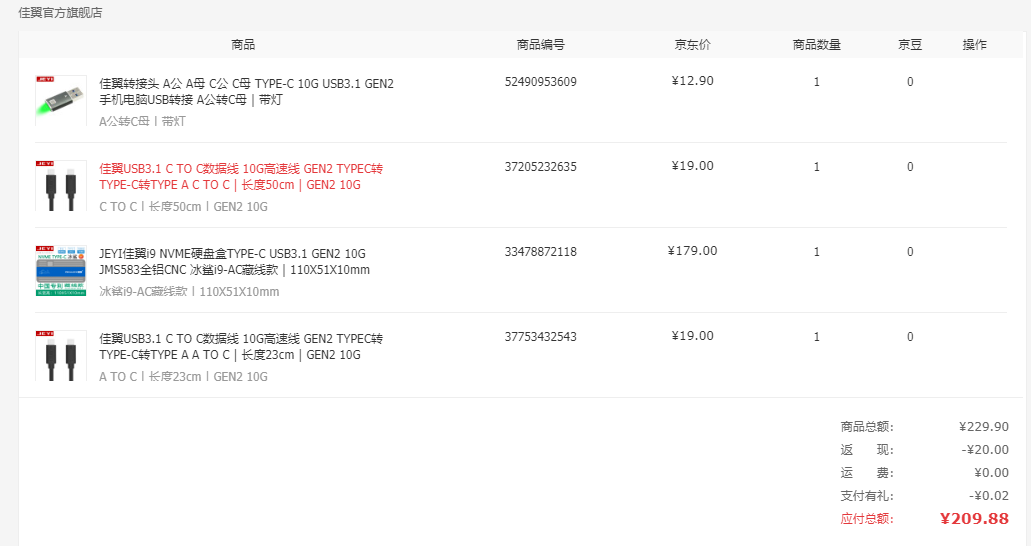
Task: Click the 应付总额 ¥209.88 total amount
Action: (974, 518)
